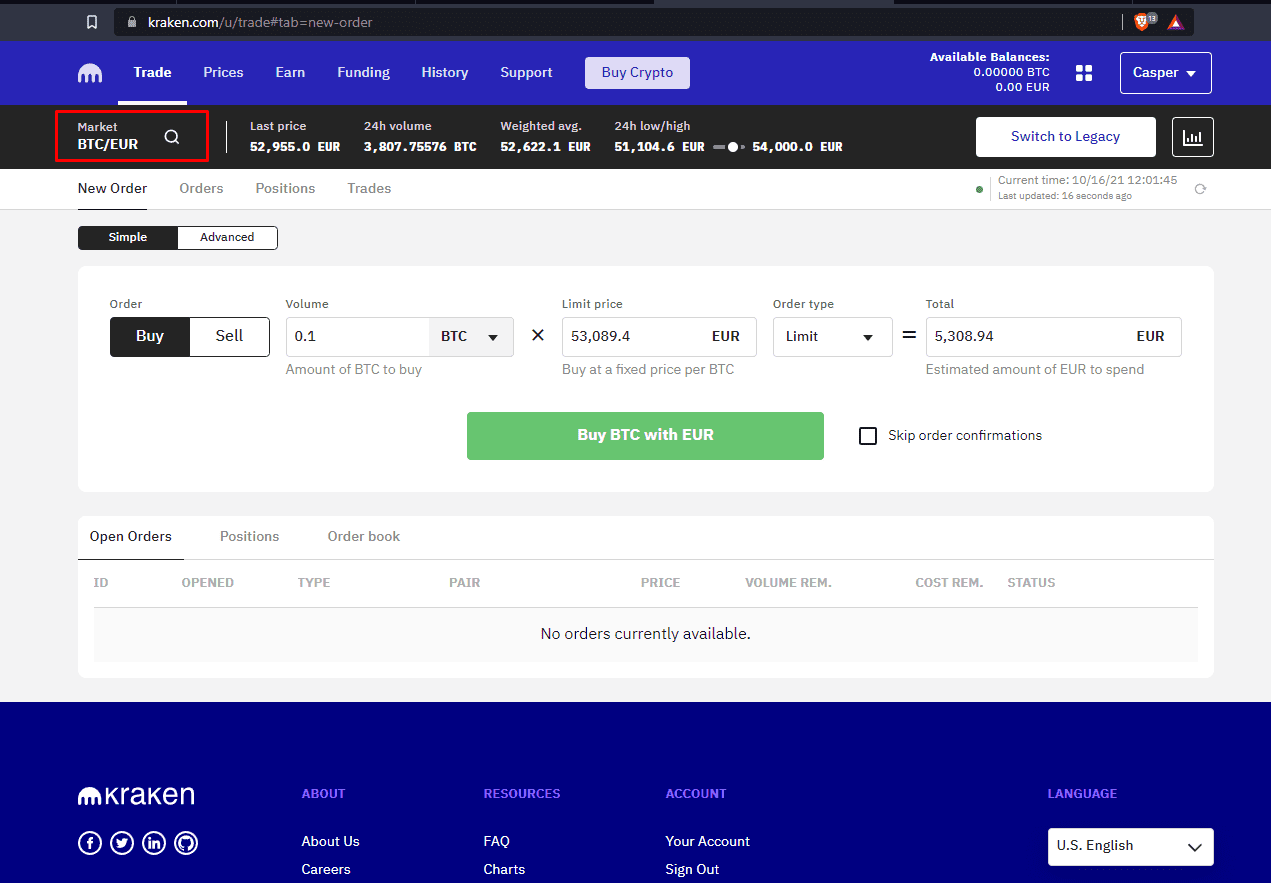Open the apps grid icon

(1084, 73)
